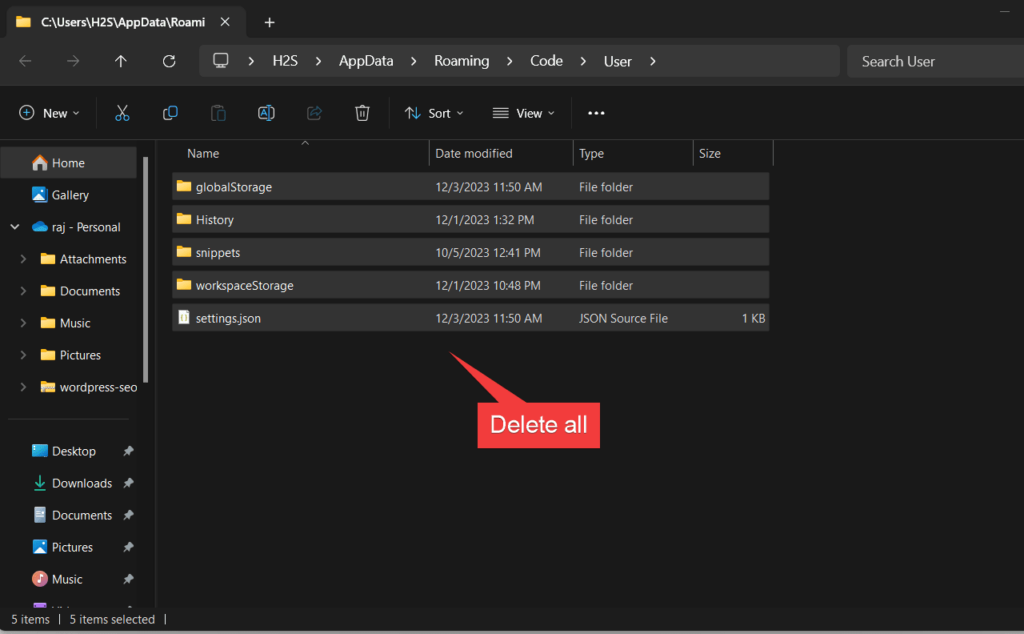Toggle the Name column sort direction
Image resolution: width=1024 pixels, height=634 pixels.
[203, 153]
